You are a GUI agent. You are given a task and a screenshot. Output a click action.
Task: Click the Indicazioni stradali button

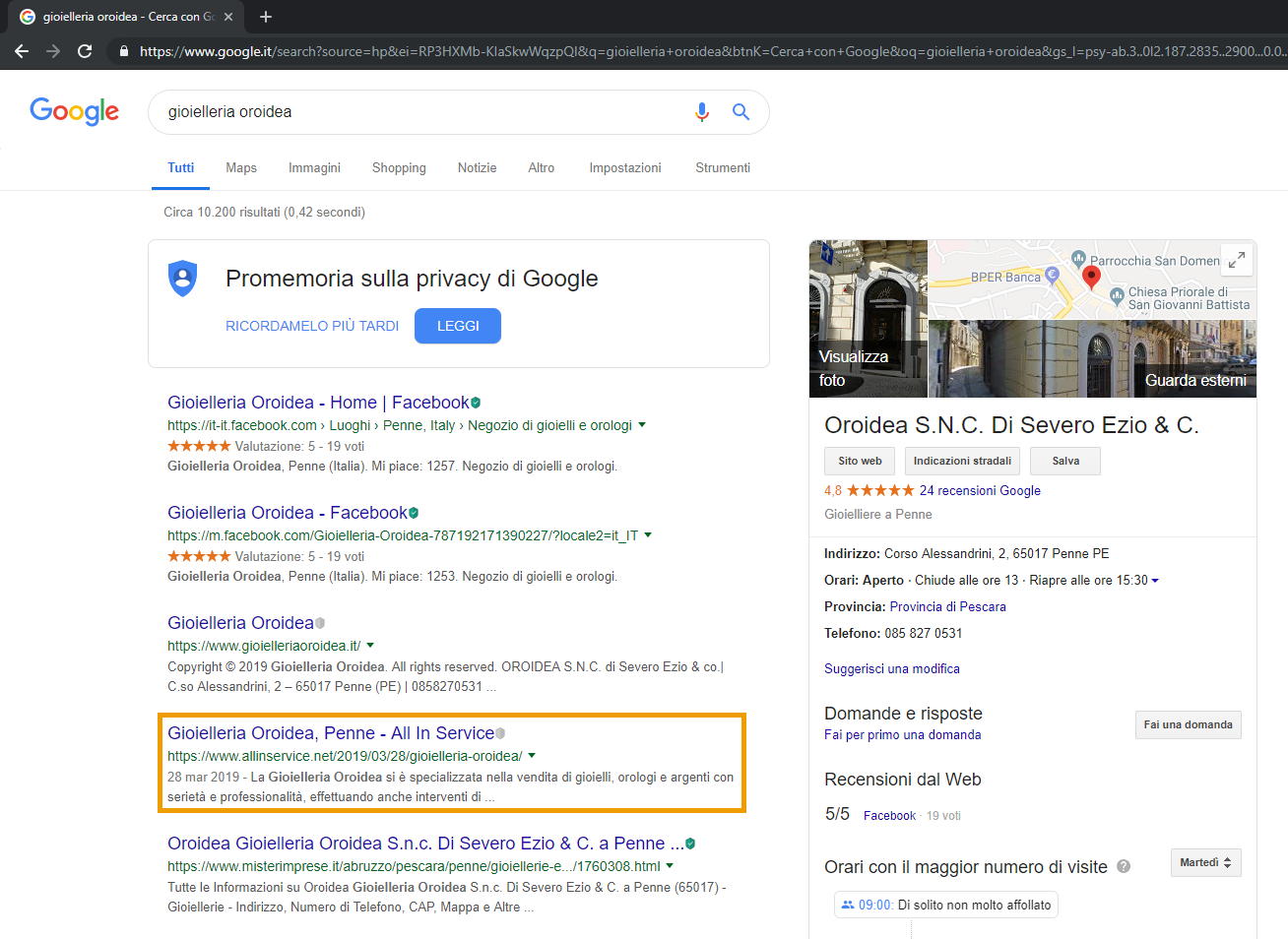(x=962, y=461)
